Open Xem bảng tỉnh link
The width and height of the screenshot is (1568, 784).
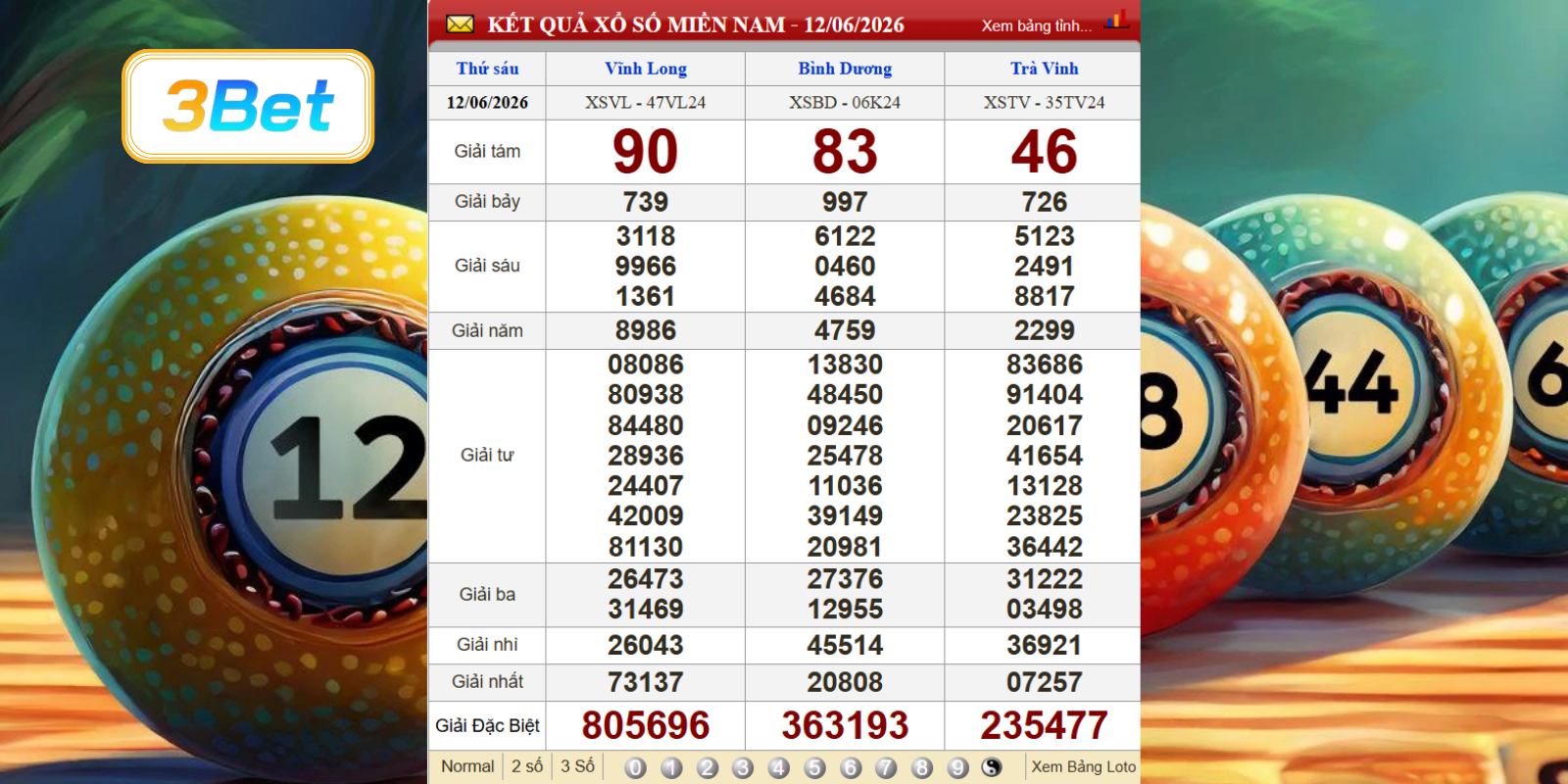(1037, 26)
